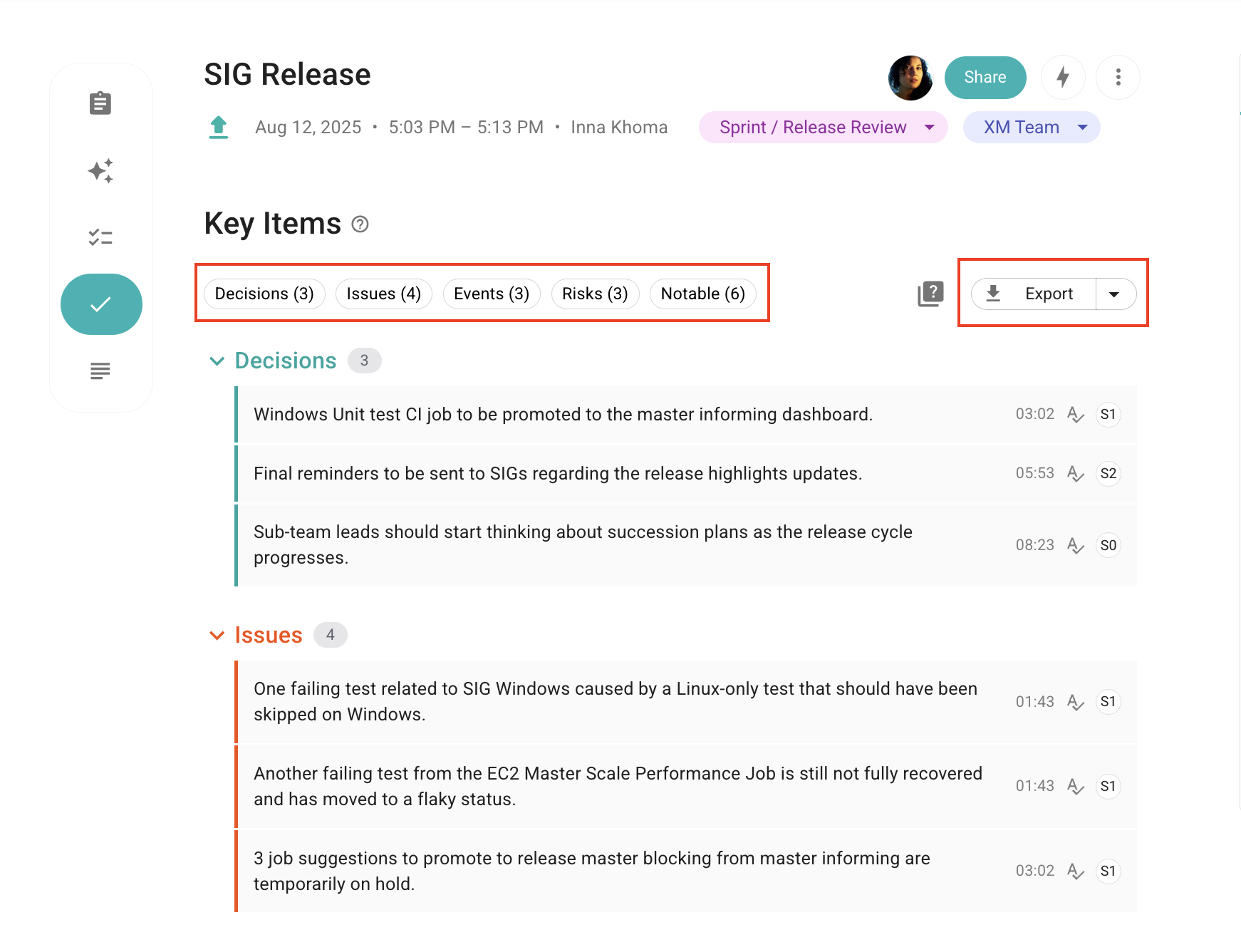This screenshot has height=952, width=1241.
Task: Click the Export button
Action: (x=1034, y=294)
